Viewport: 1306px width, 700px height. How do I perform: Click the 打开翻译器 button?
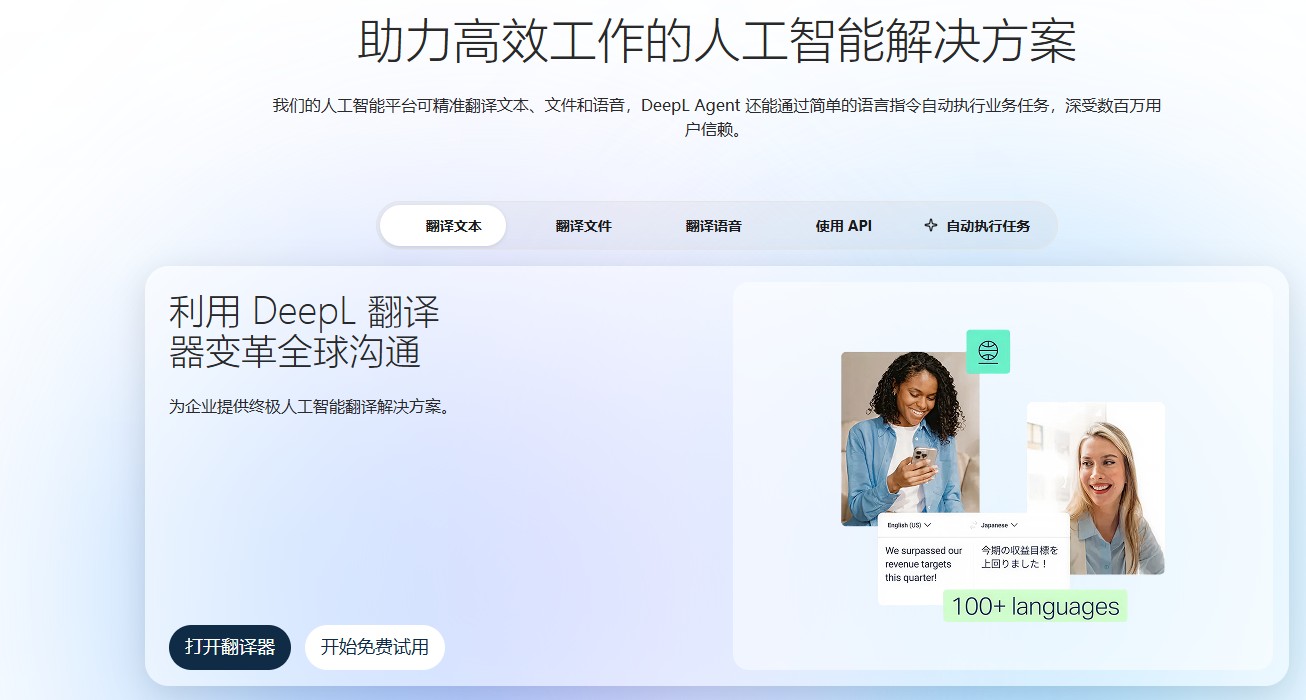click(x=229, y=647)
